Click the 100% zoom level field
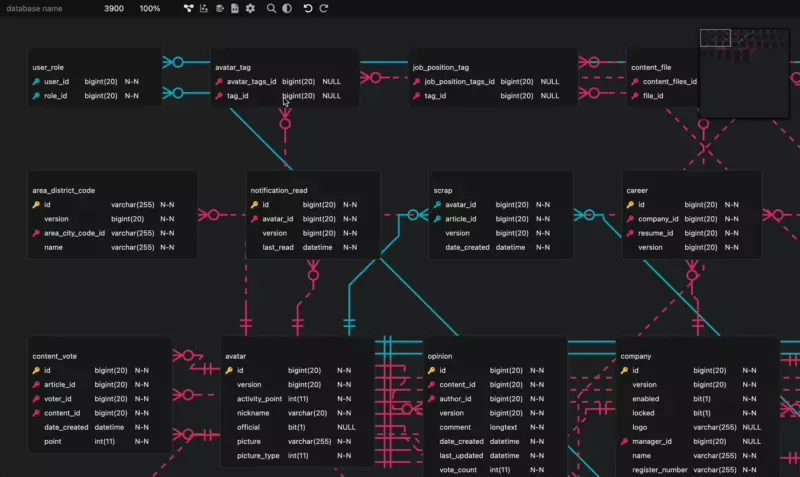This screenshot has width=800, height=477. click(x=149, y=8)
